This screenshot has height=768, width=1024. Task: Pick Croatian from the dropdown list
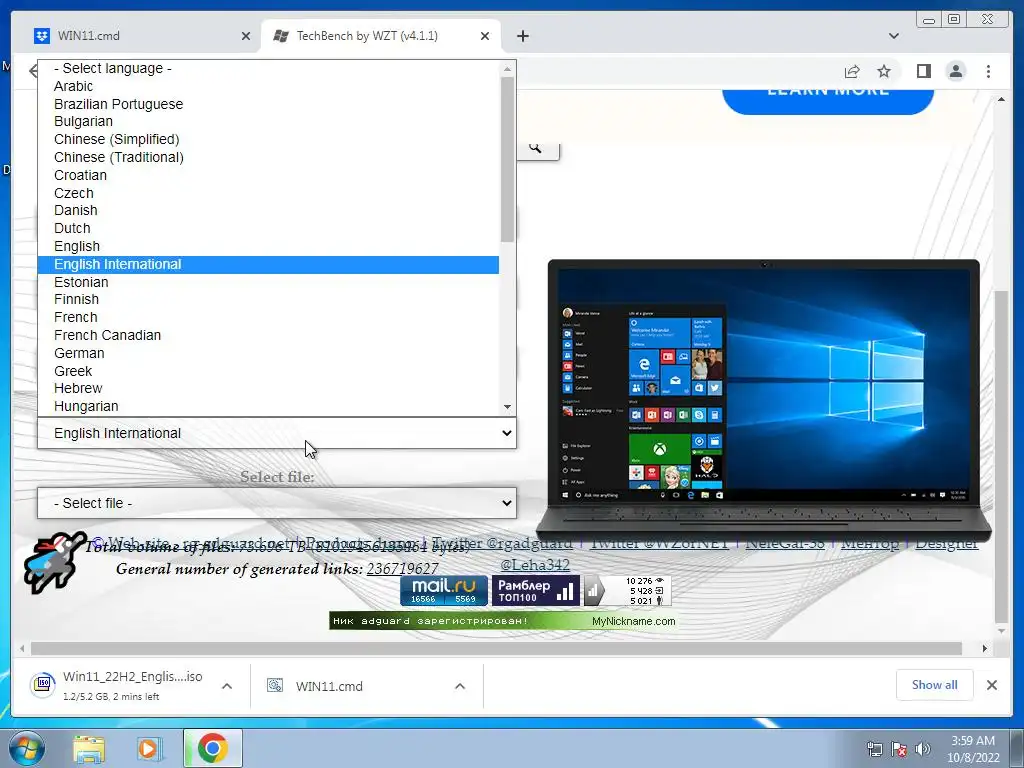click(x=268, y=175)
